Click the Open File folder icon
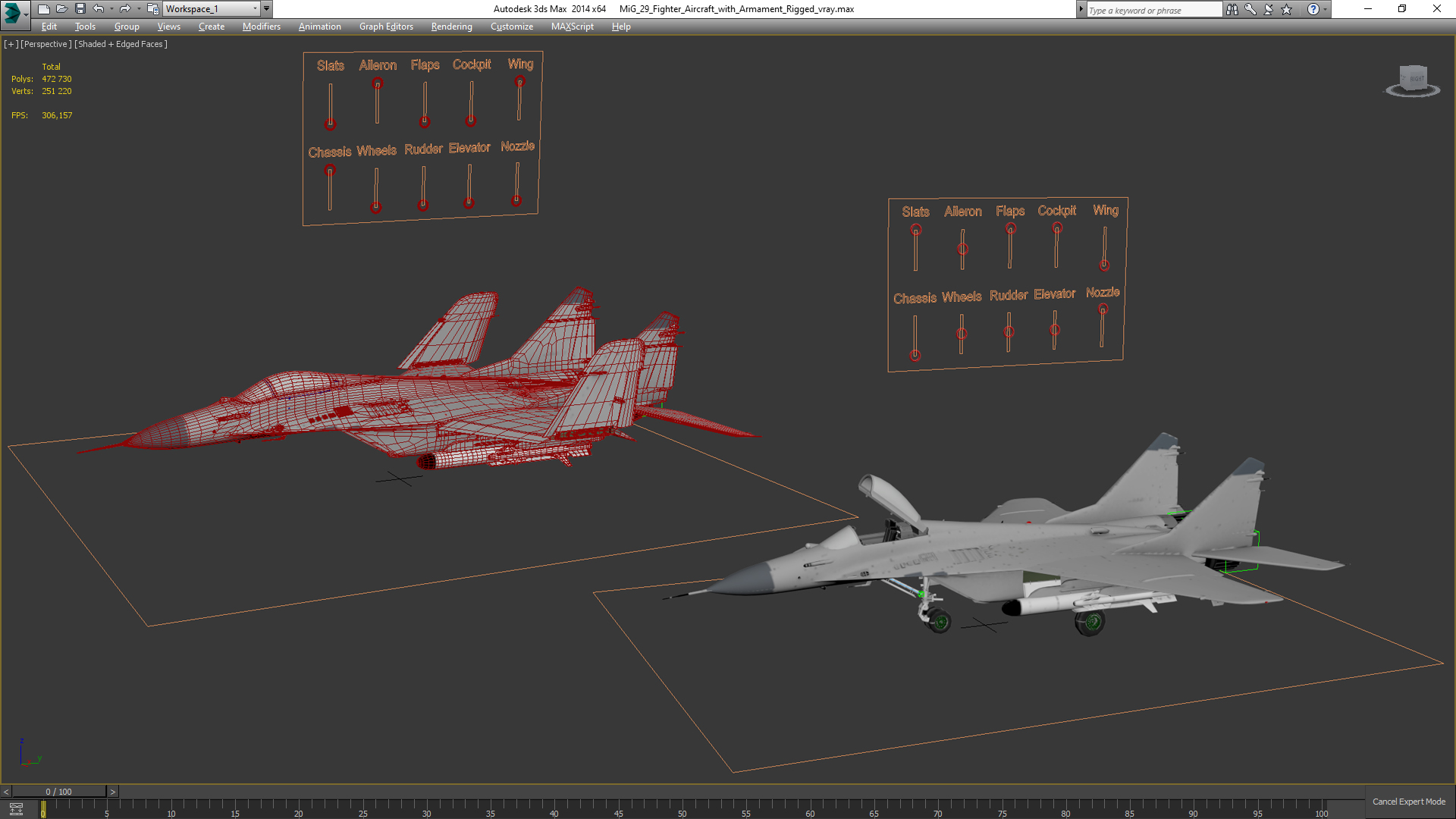Image resolution: width=1456 pixels, height=819 pixels. click(62, 9)
